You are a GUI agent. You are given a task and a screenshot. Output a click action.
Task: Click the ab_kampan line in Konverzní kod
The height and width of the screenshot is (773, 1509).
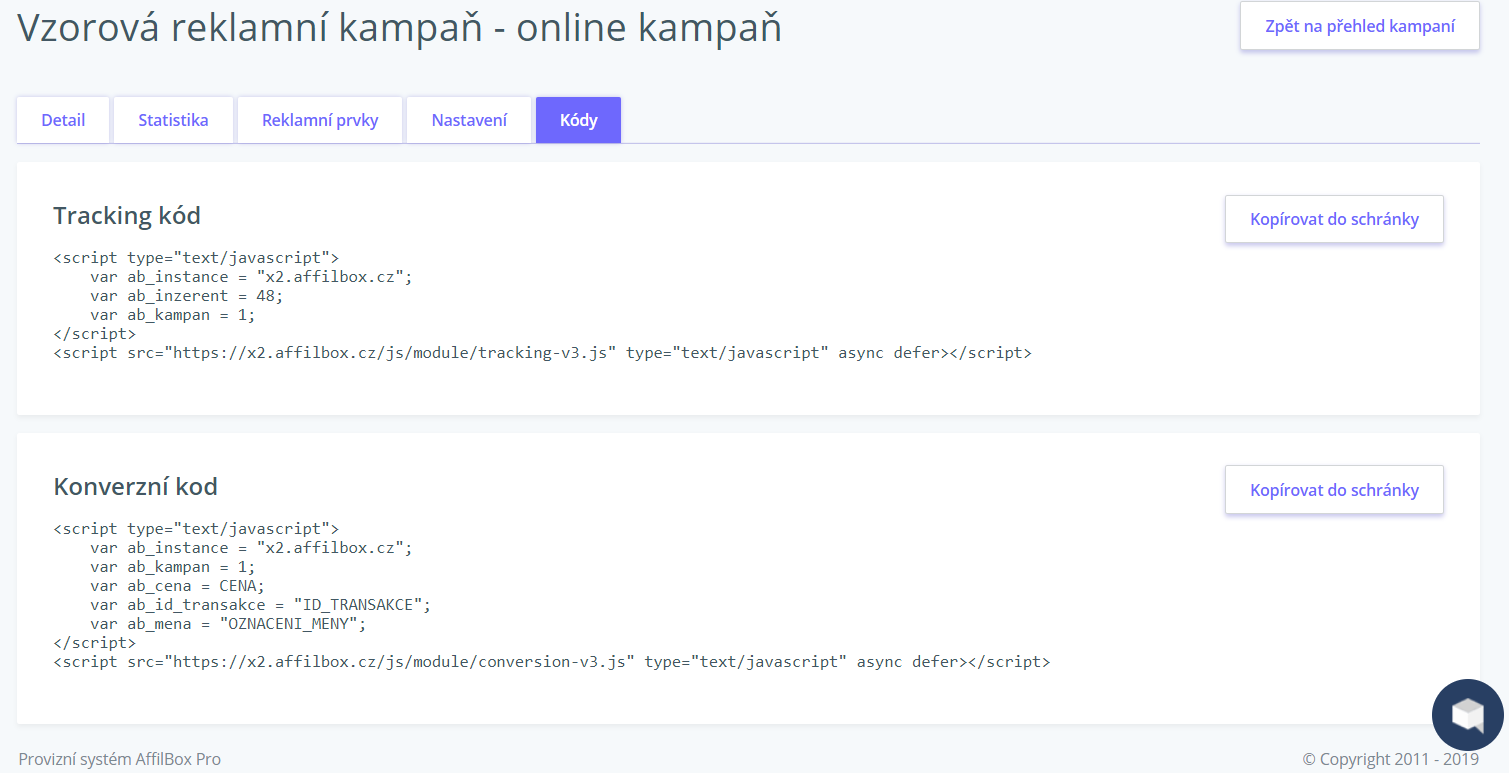[173, 567]
